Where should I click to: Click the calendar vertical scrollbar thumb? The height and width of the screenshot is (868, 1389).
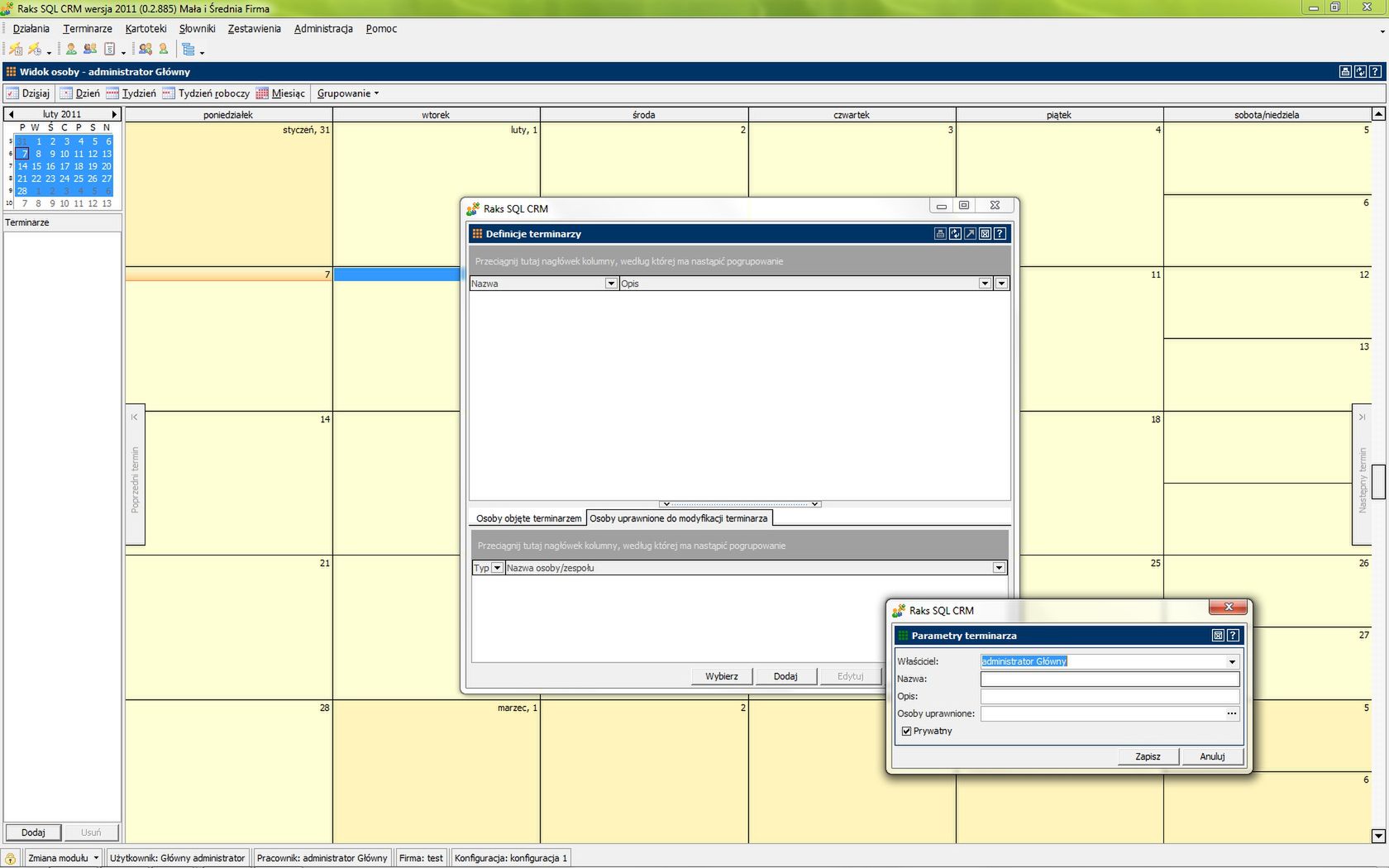(x=1378, y=482)
